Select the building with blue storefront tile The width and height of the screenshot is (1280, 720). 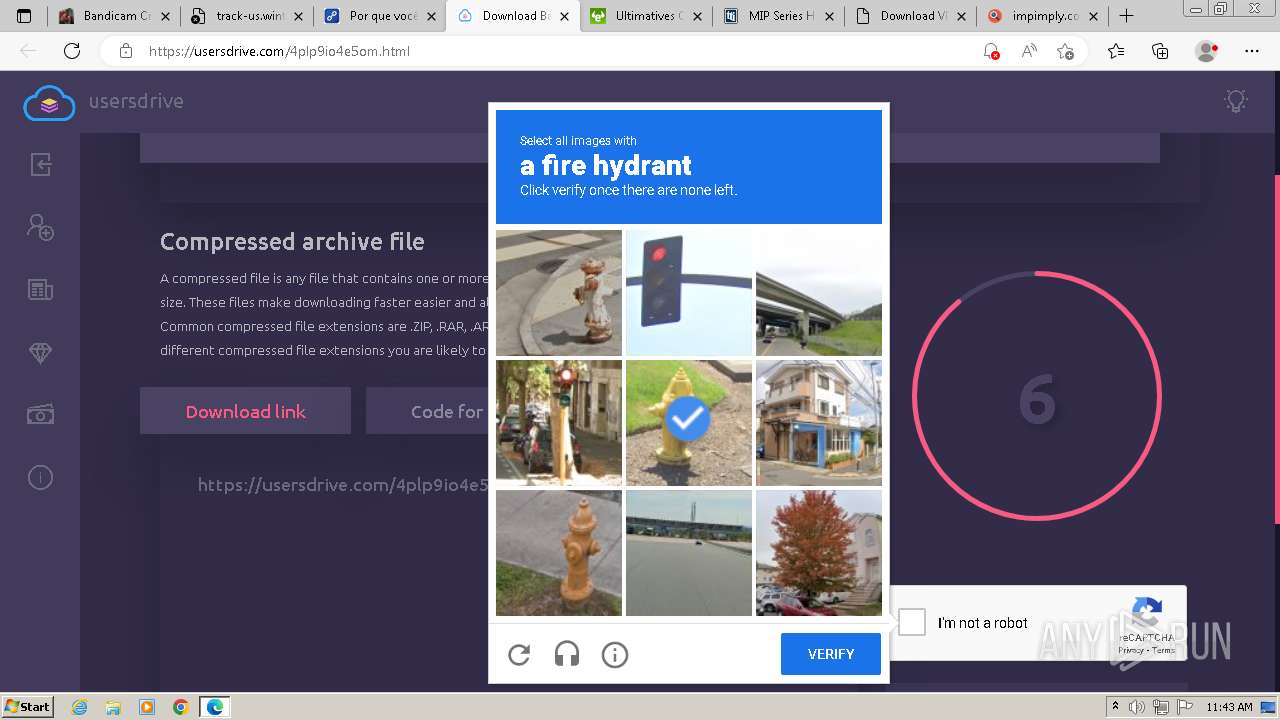[x=819, y=423]
